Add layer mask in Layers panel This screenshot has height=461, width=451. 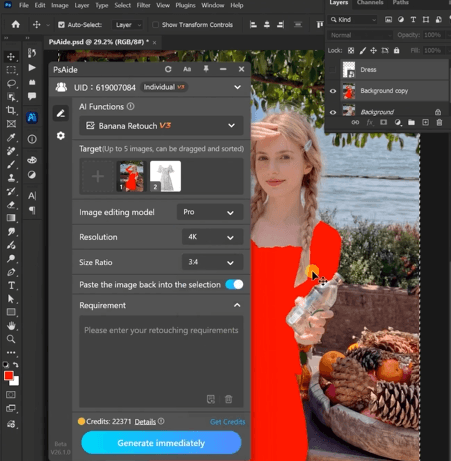tap(383, 122)
